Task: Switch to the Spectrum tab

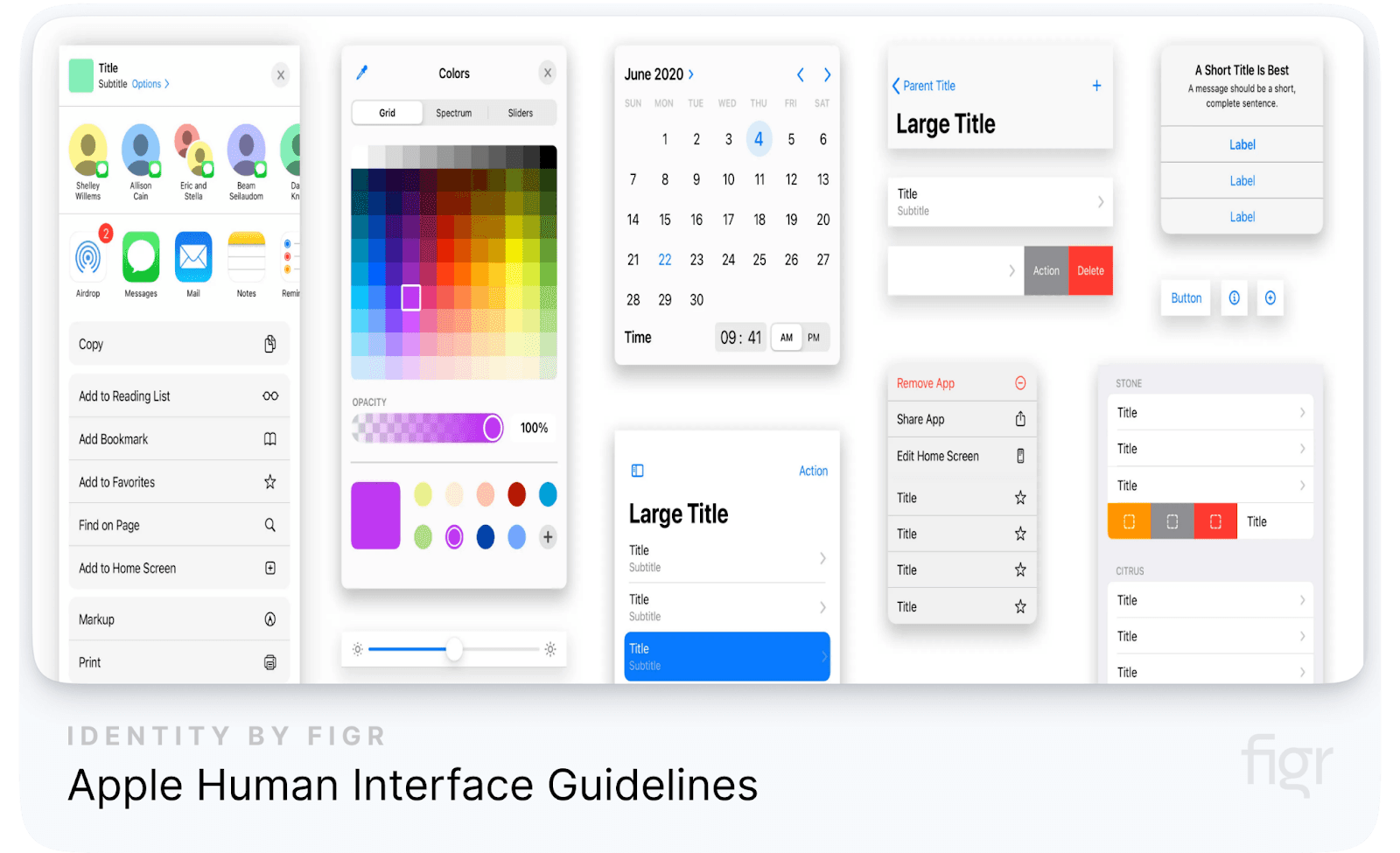Action: 454,113
